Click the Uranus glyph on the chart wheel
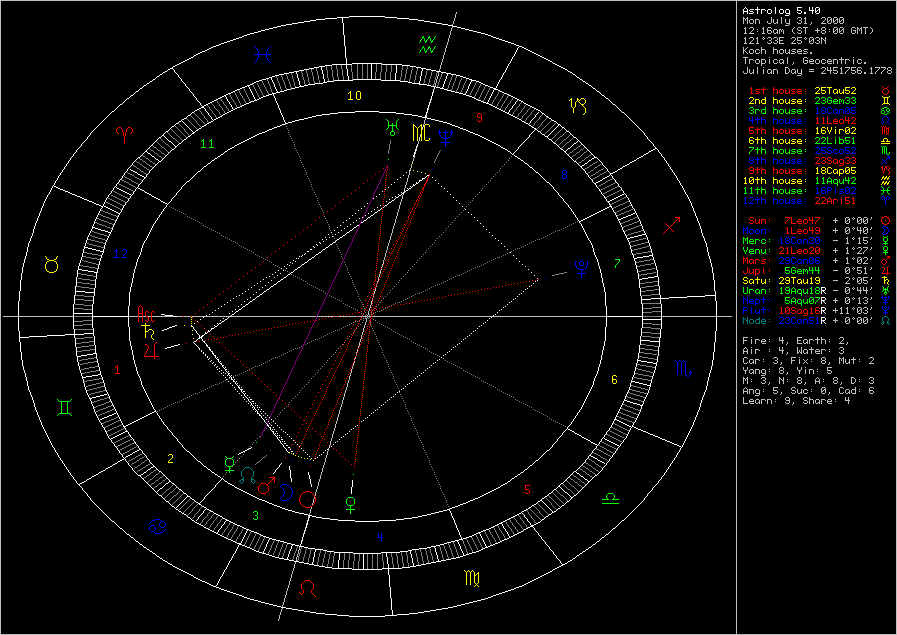The image size is (897, 635). pyautogui.click(x=388, y=128)
